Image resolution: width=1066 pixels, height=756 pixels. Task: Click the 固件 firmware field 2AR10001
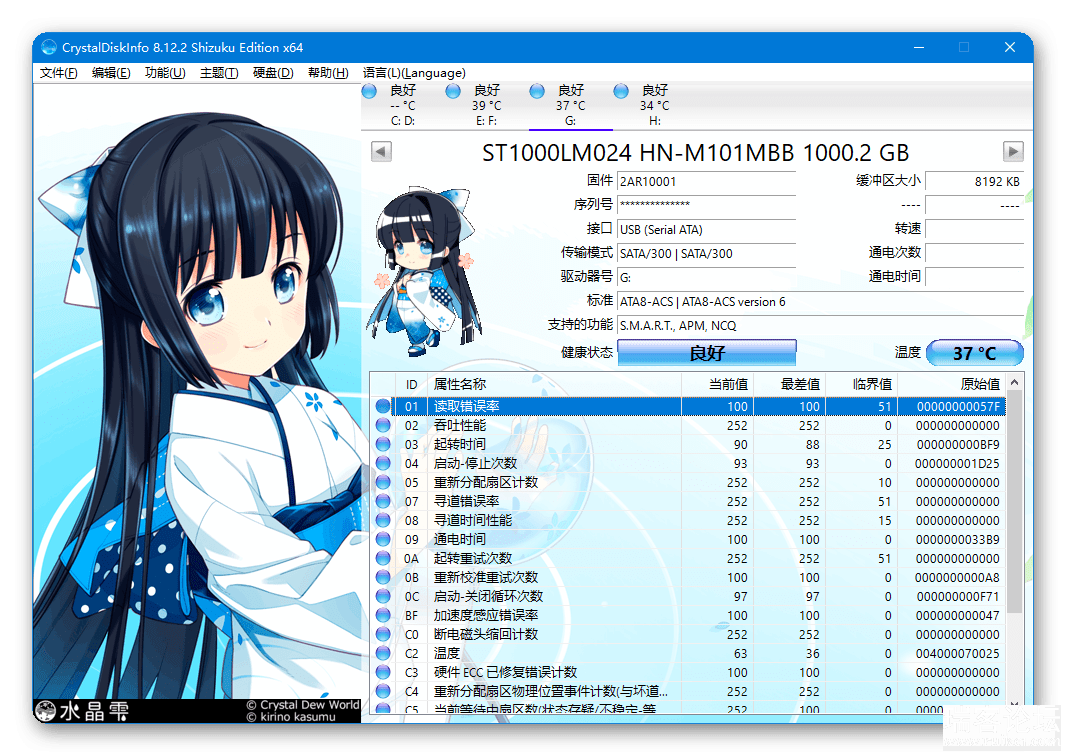(706, 182)
